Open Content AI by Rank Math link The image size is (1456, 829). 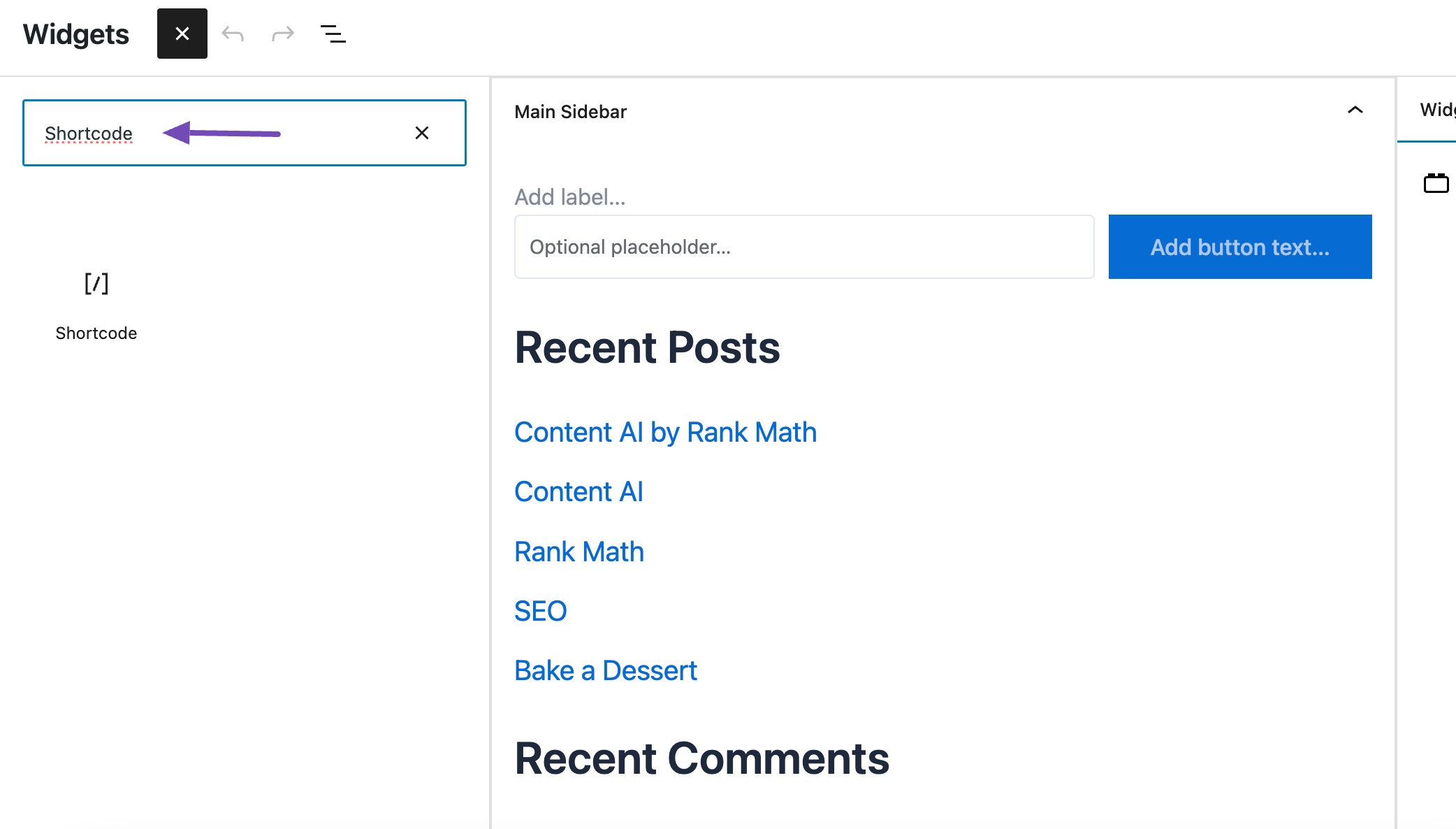pyautogui.click(x=665, y=431)
